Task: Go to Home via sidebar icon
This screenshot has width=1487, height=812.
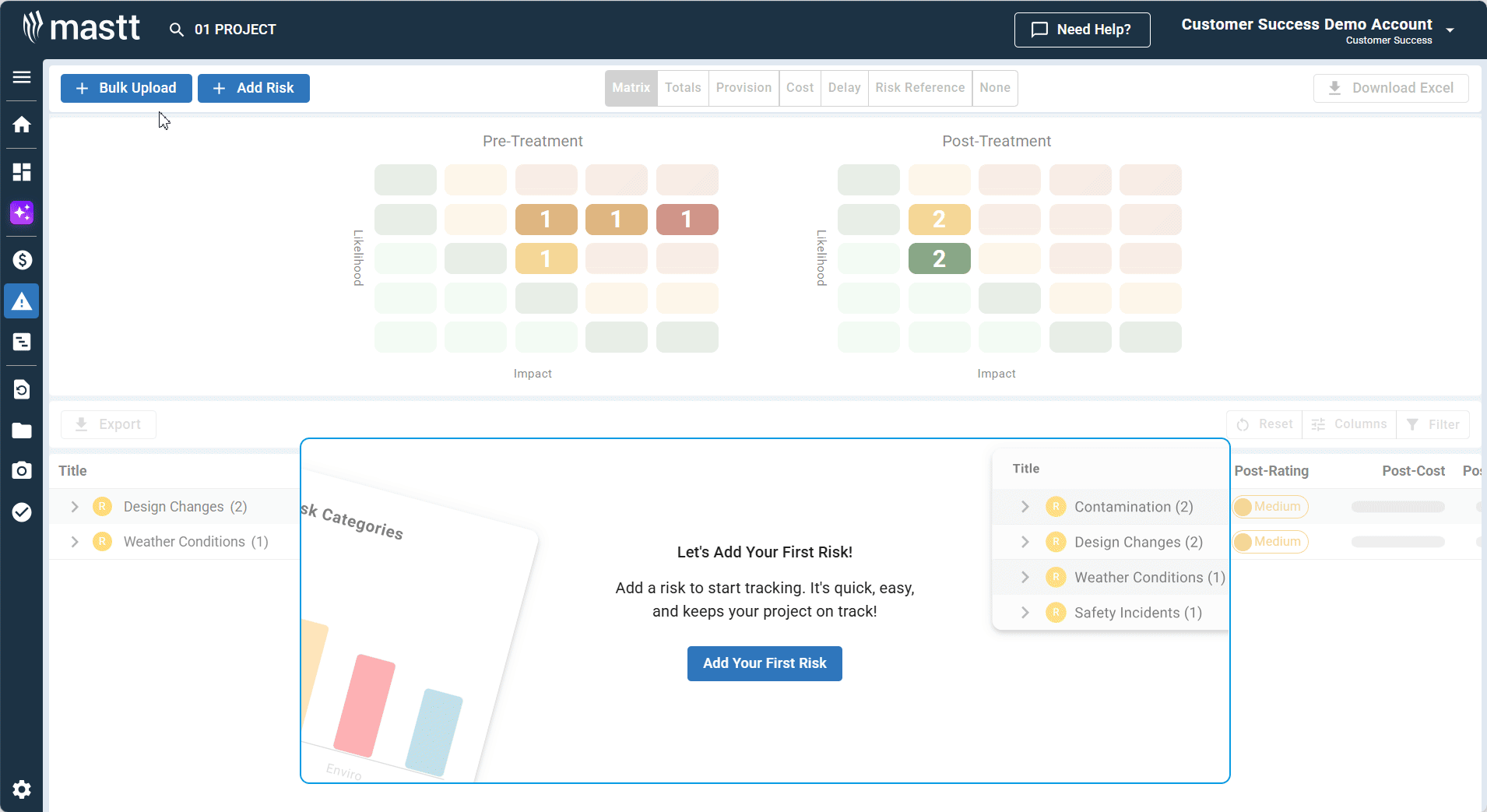Action: point(22,125)
